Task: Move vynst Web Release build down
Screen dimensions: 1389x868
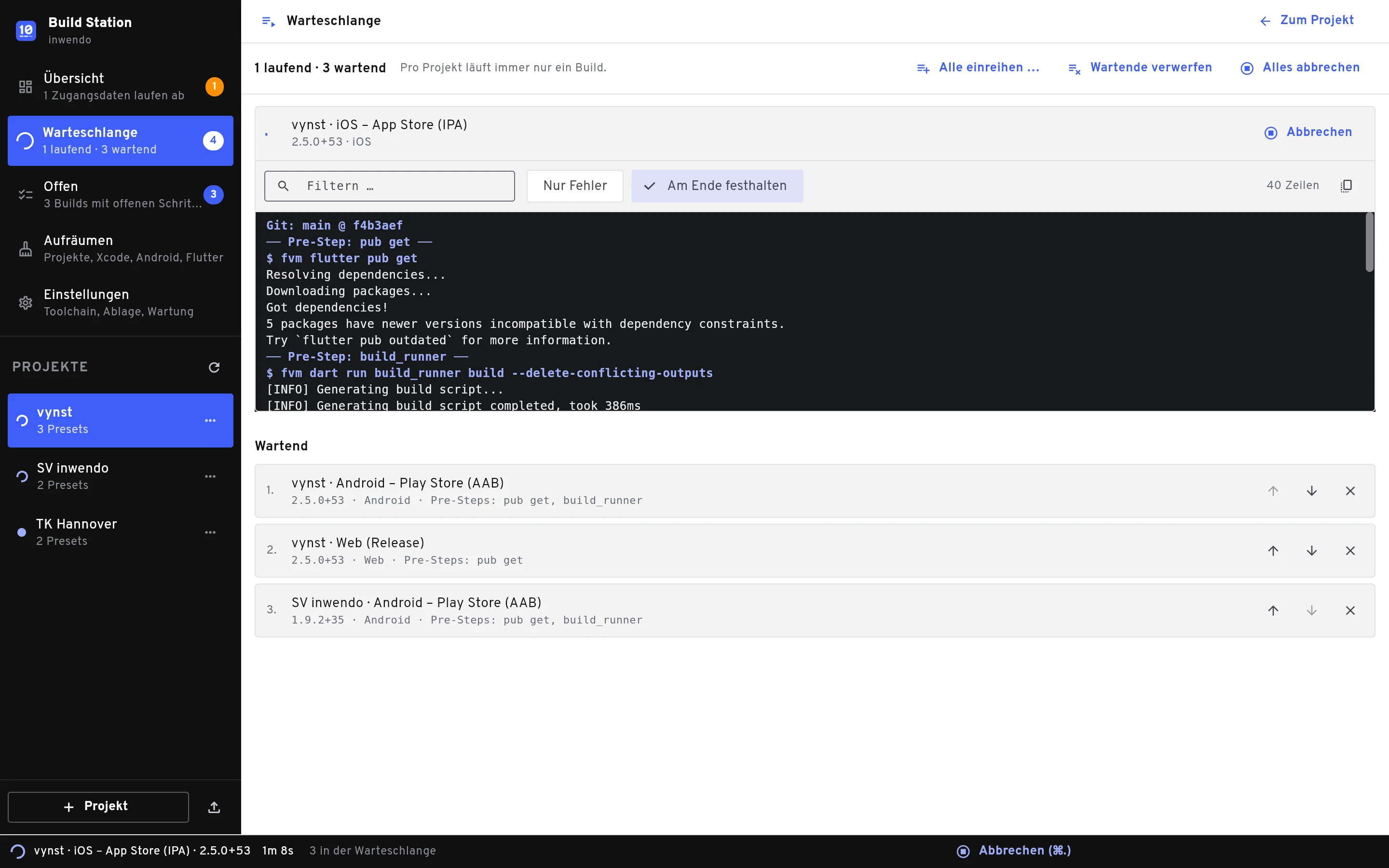Action: [x=1311, y=551]
